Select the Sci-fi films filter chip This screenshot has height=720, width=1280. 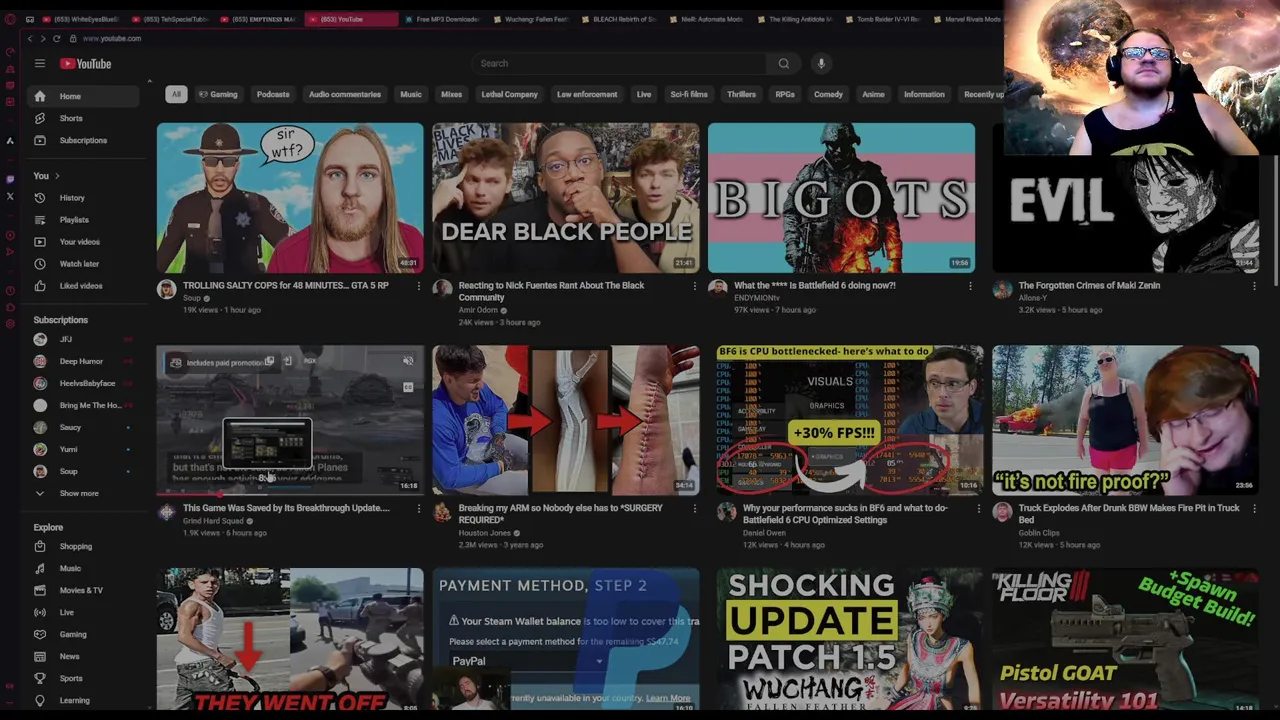pos(689,94)
